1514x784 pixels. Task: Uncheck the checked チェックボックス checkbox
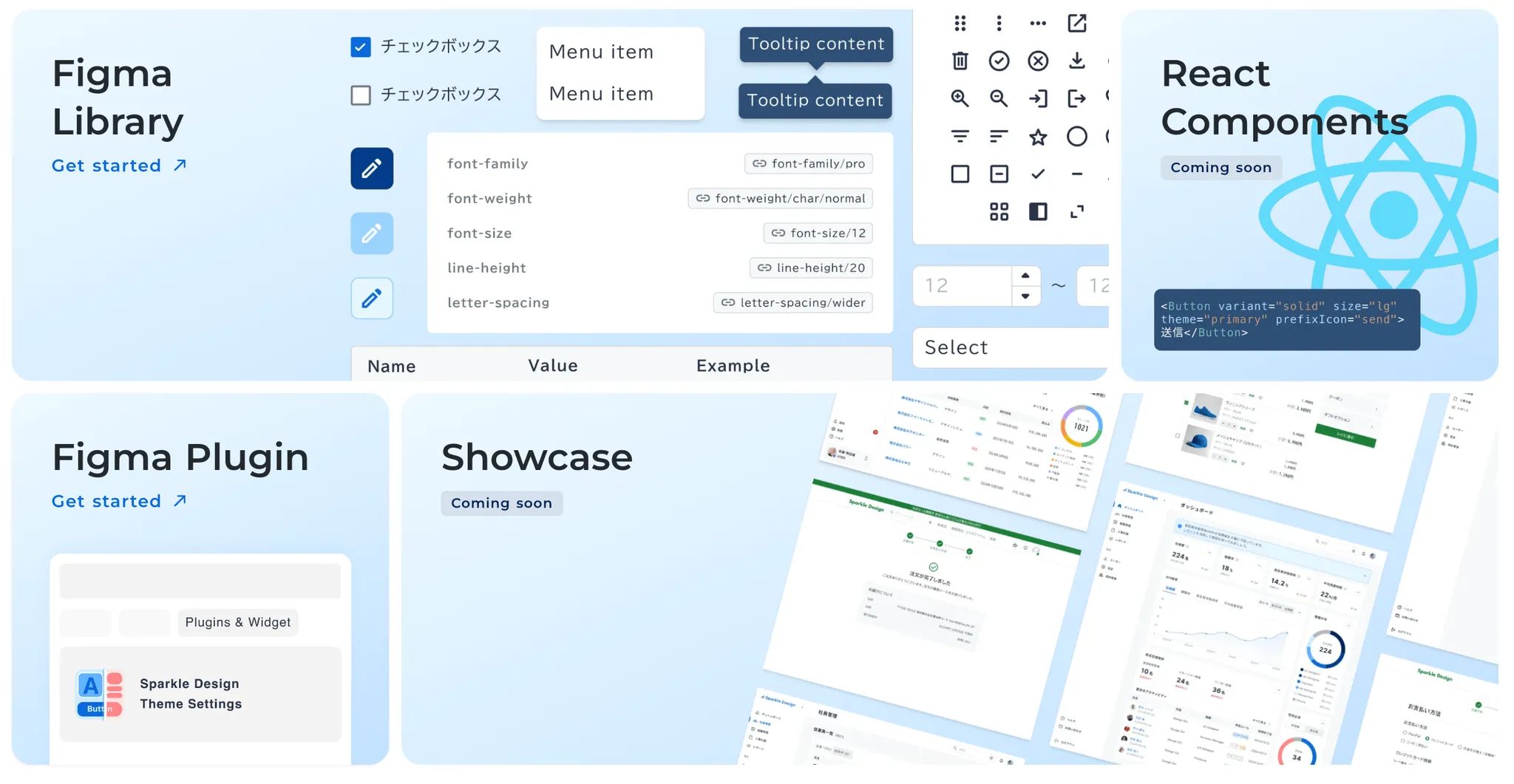point(361,47)
